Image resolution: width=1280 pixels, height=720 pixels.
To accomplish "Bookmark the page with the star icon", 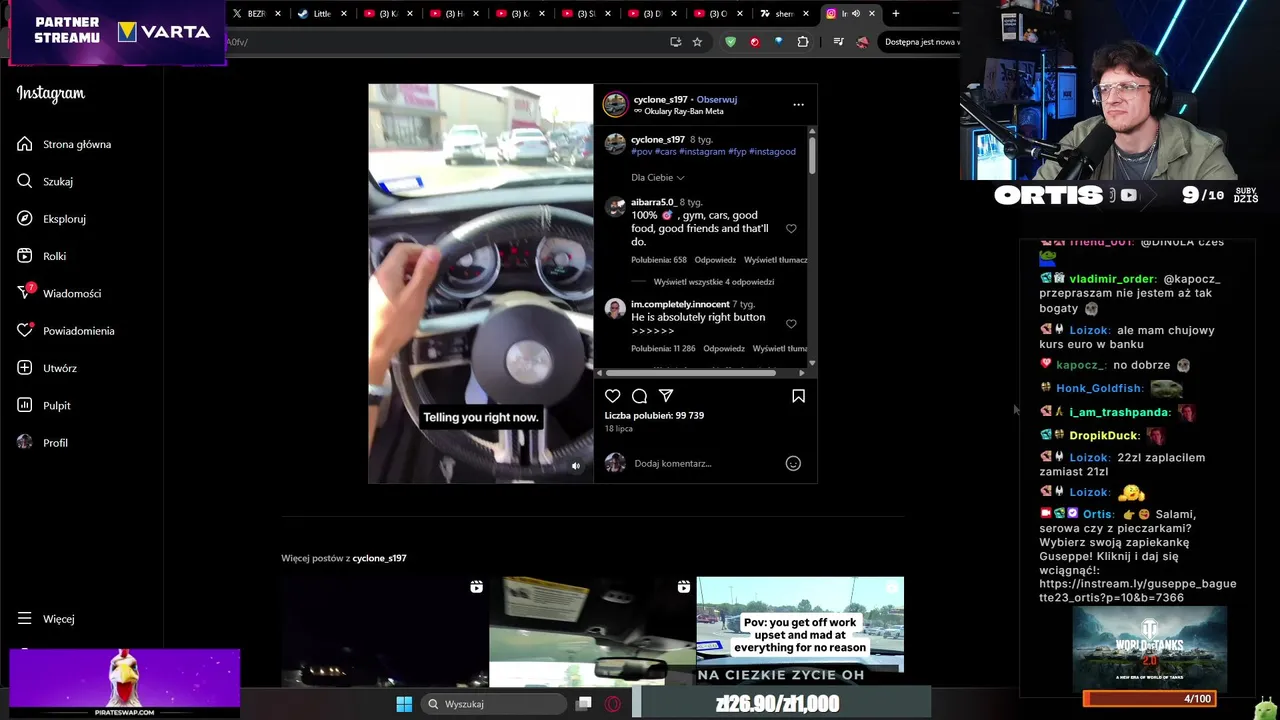I will click(697, 42).
